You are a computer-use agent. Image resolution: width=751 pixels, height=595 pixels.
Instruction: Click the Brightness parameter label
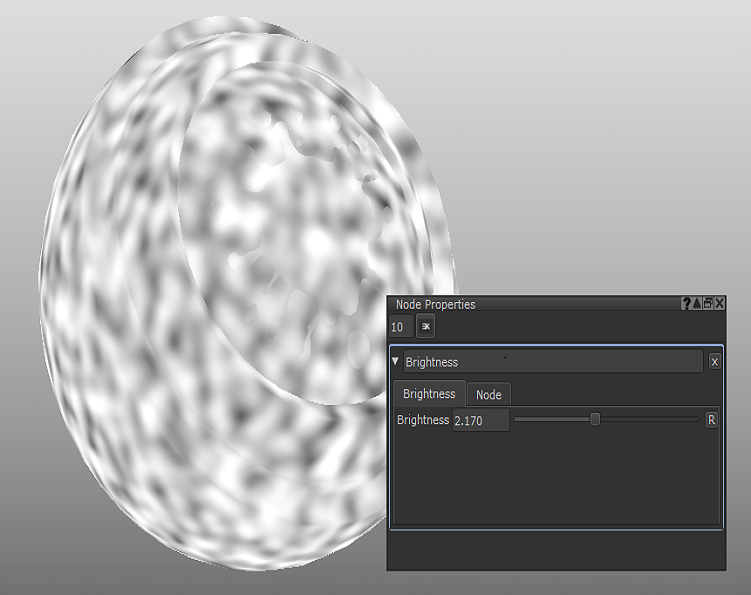pos(422,420)
